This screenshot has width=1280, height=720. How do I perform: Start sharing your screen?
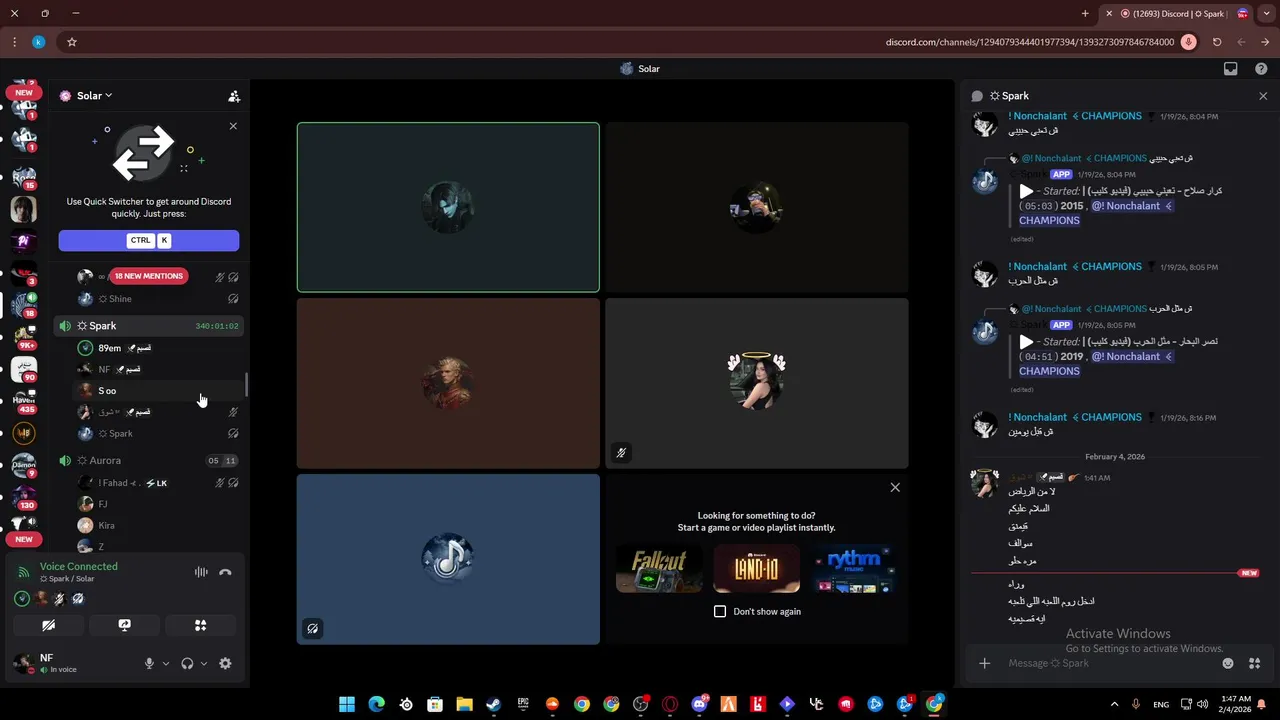point(124,625)
